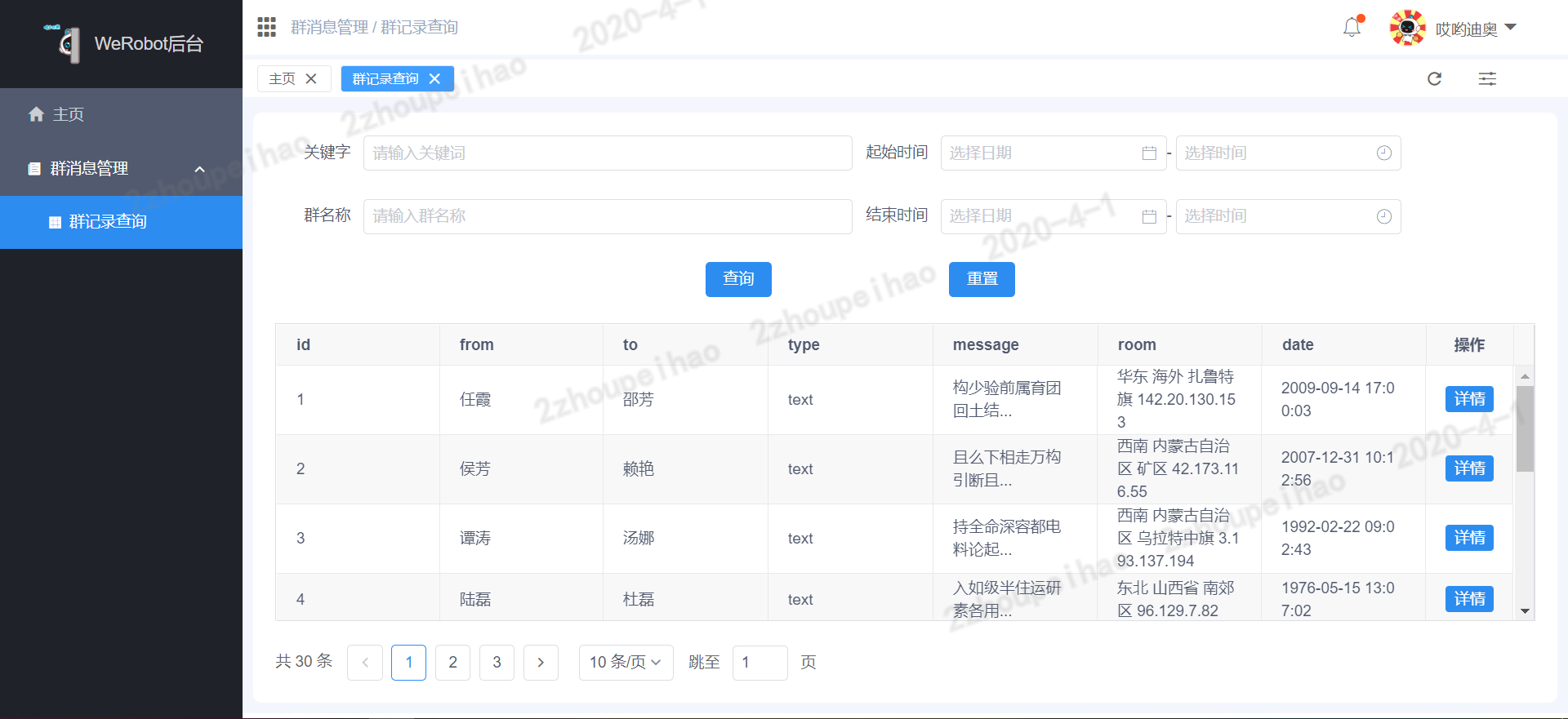Open the 10 条/页 page size dropdown
The image size is (1568, 719).
click(626, 663)
